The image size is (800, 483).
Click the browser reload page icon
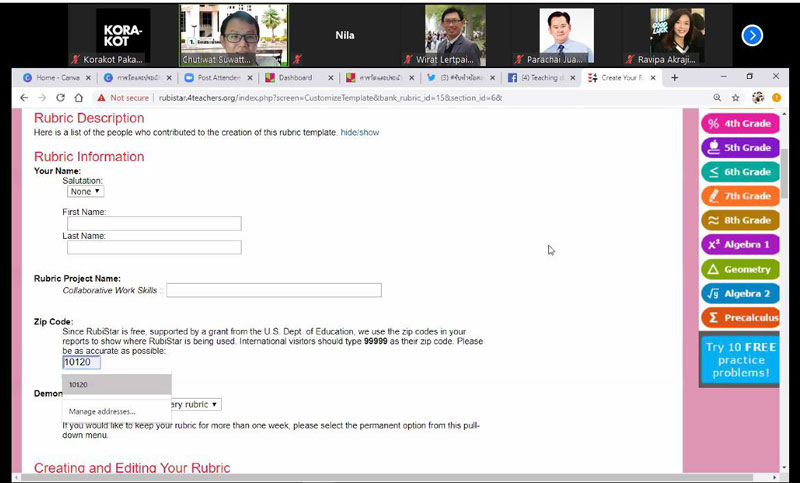[x=60, y=98]
